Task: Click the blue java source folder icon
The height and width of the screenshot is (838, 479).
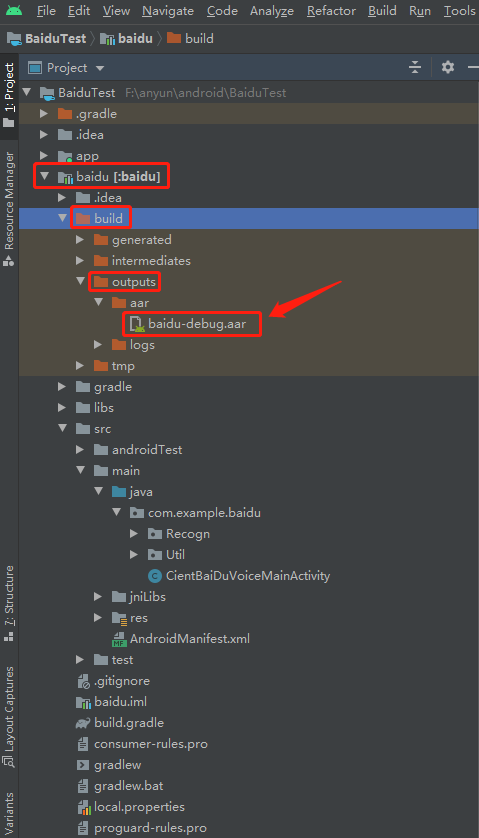Action: pos(119,492)
